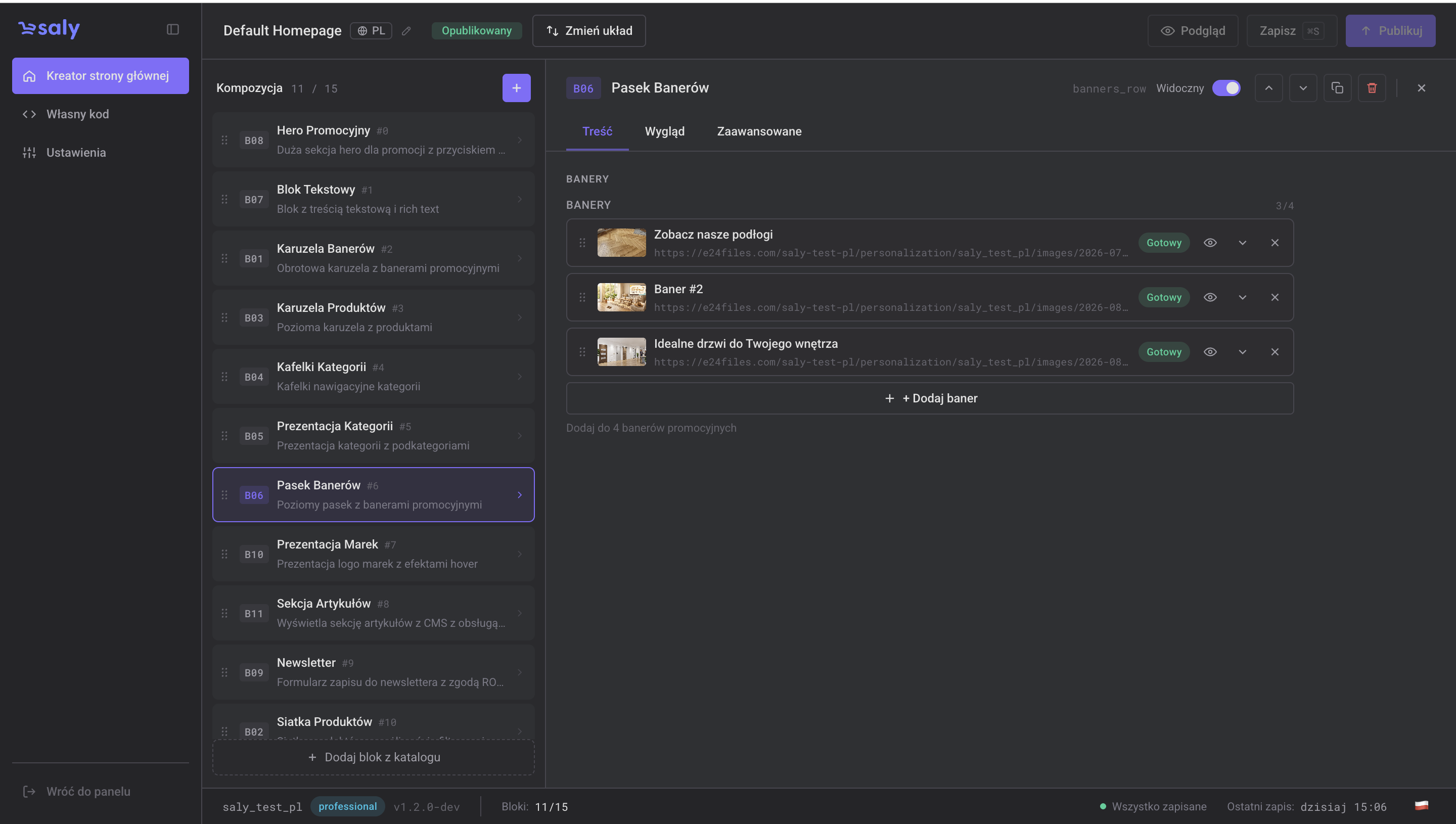Screen dimensions: 1456x824
Task: Select the Karuzela Banerów block
Action: pos(374,258)
